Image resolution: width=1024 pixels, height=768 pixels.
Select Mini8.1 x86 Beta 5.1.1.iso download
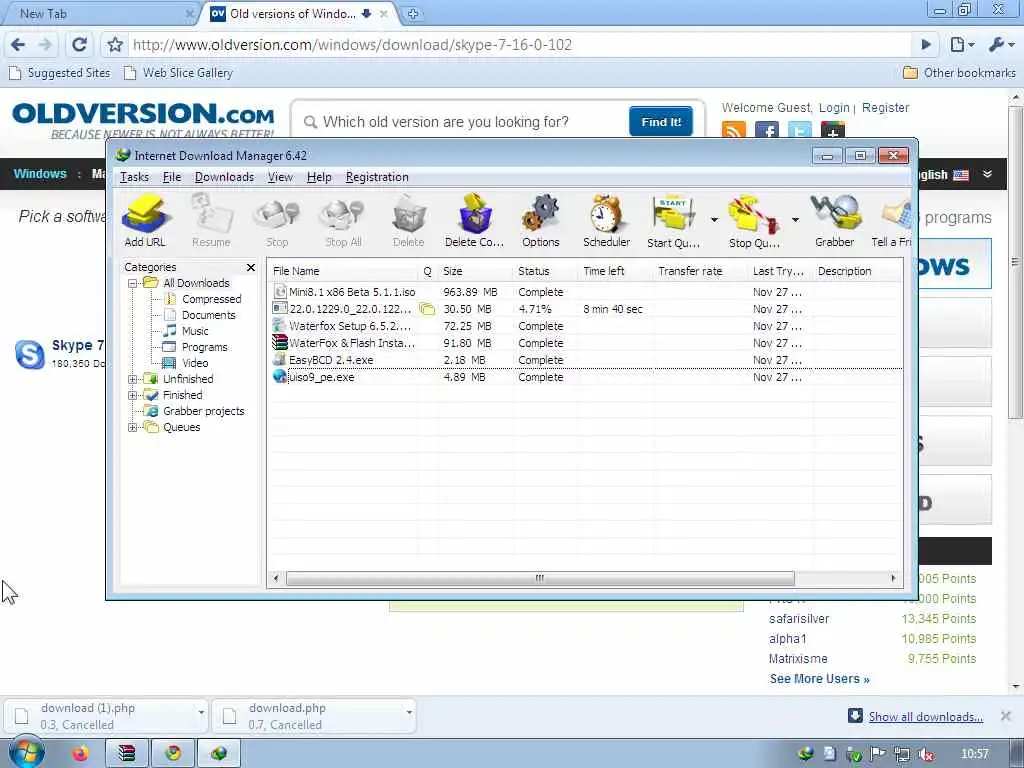click(584, 292)
